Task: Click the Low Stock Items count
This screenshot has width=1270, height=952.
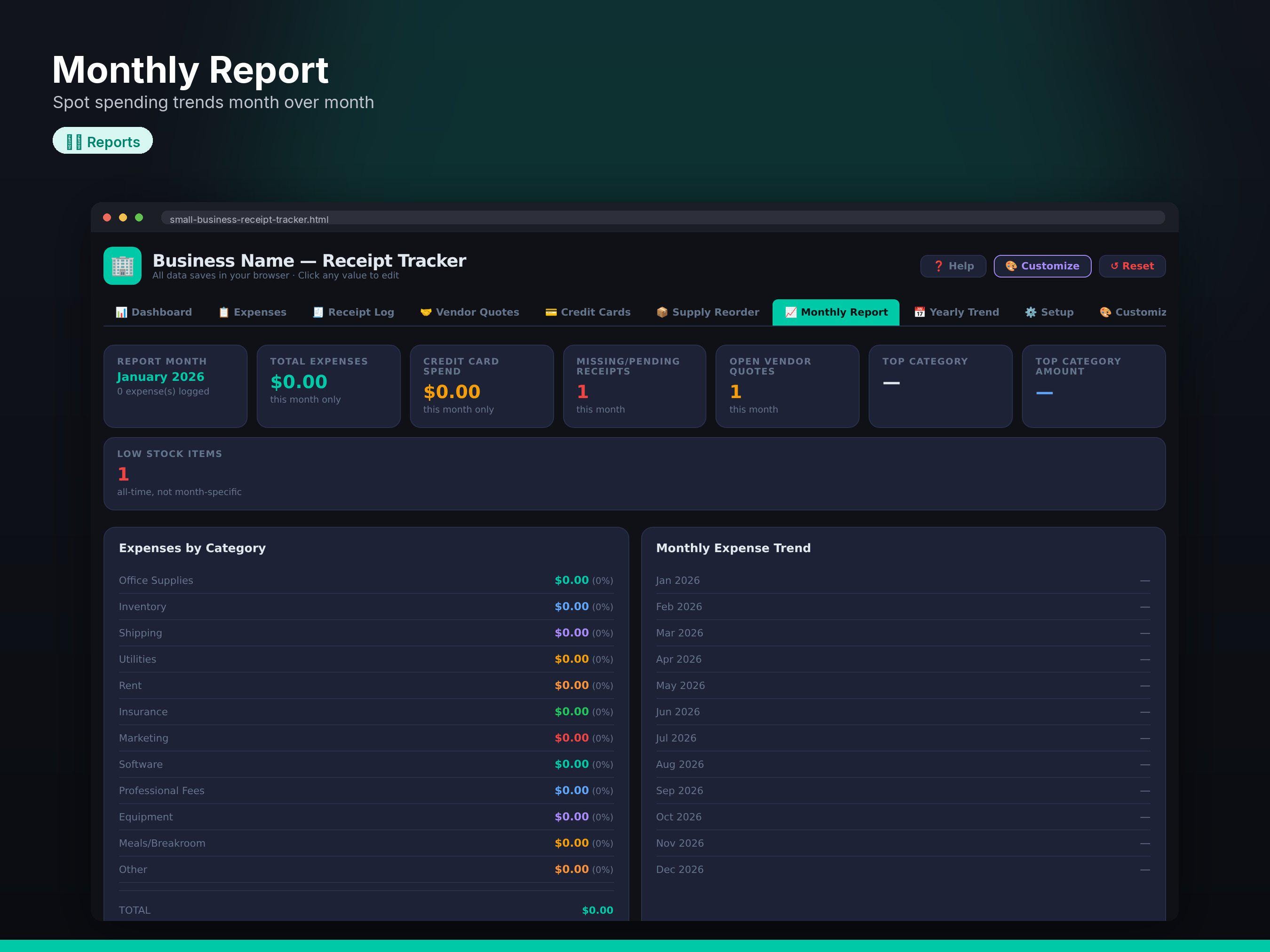Action: 123,474
